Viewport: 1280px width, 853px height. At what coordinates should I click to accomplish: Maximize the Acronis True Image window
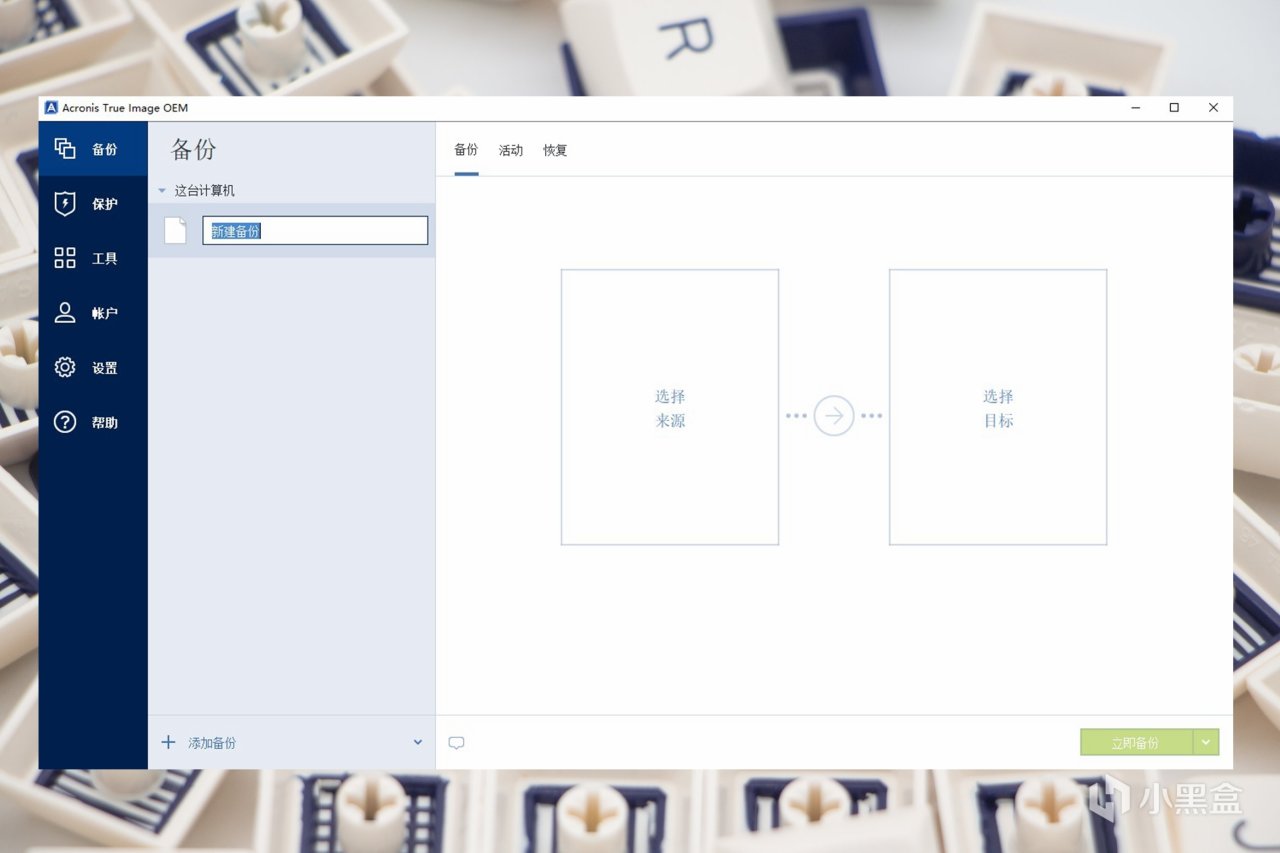click(1174, 108)
